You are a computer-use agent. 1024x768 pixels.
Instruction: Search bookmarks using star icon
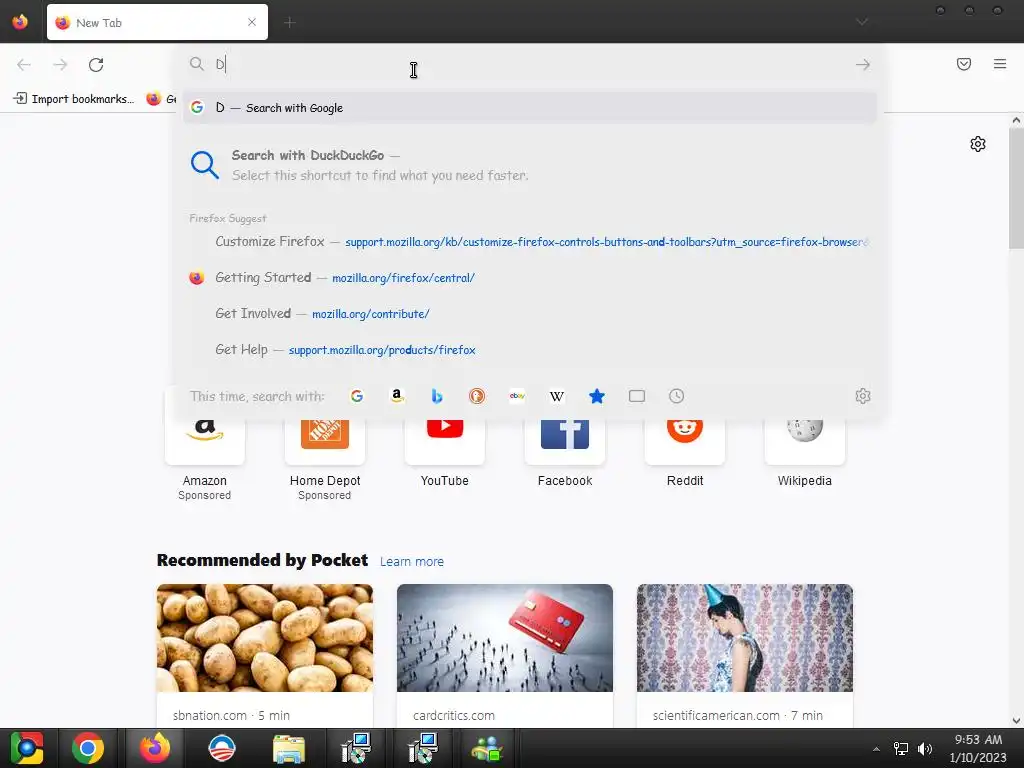[x=597, y=396]
